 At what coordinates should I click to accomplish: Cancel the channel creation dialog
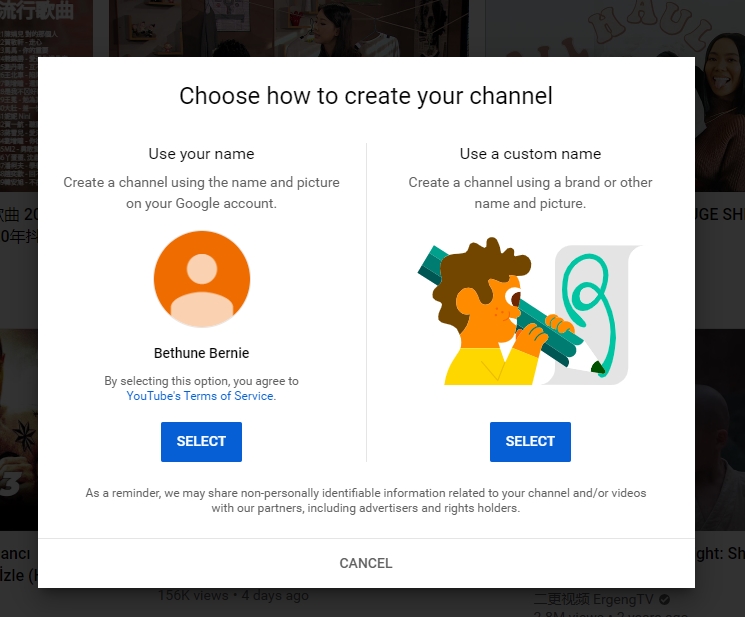(366, 563)
